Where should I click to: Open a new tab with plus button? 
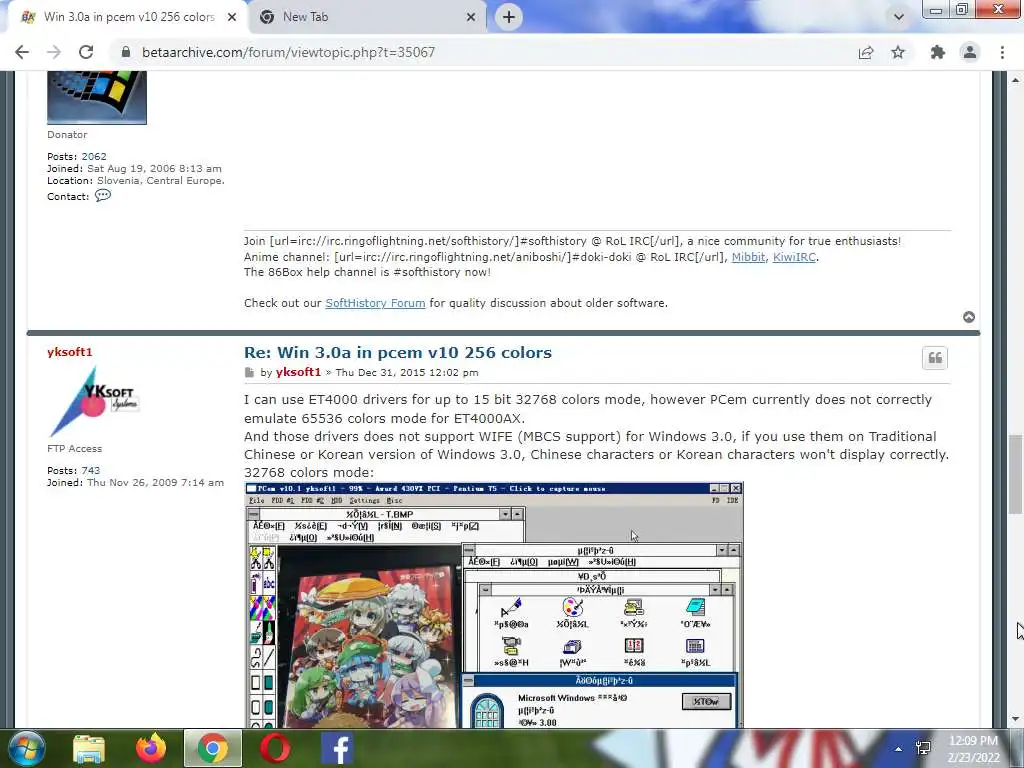[x=509, y=17]
